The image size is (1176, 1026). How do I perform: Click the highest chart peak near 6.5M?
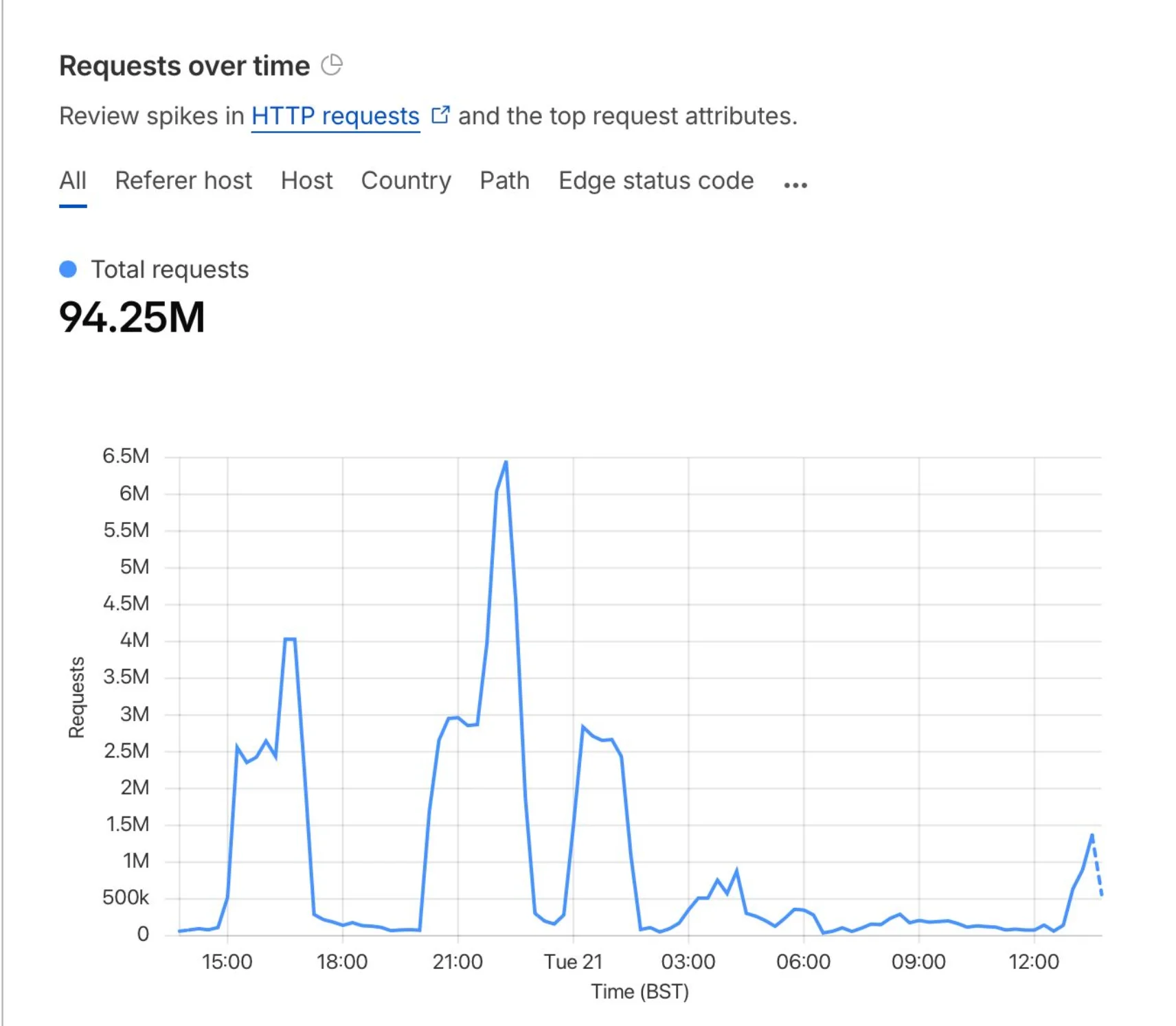(506, 463)
